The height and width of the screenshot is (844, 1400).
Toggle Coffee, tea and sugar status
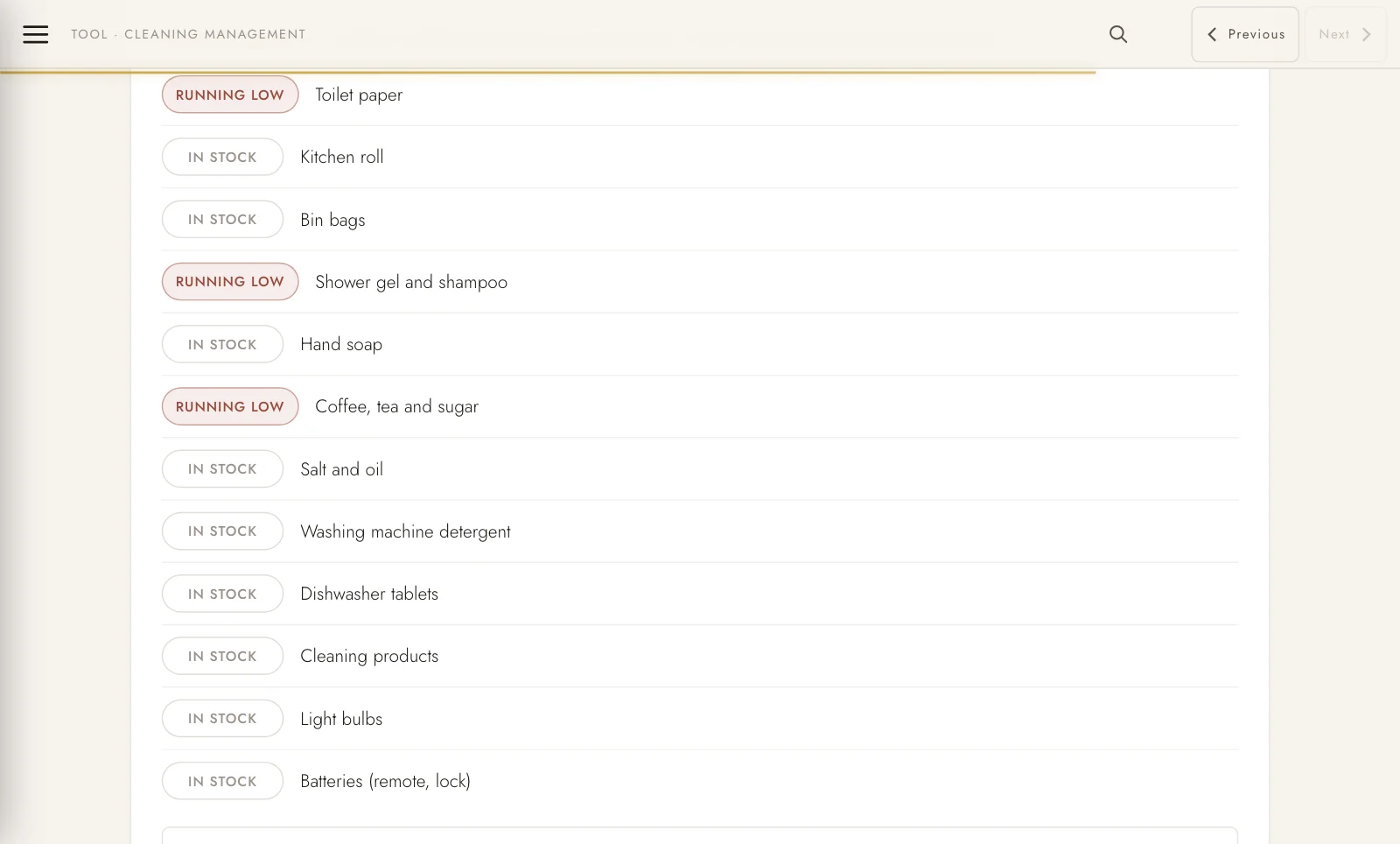(x=230, y=406)
